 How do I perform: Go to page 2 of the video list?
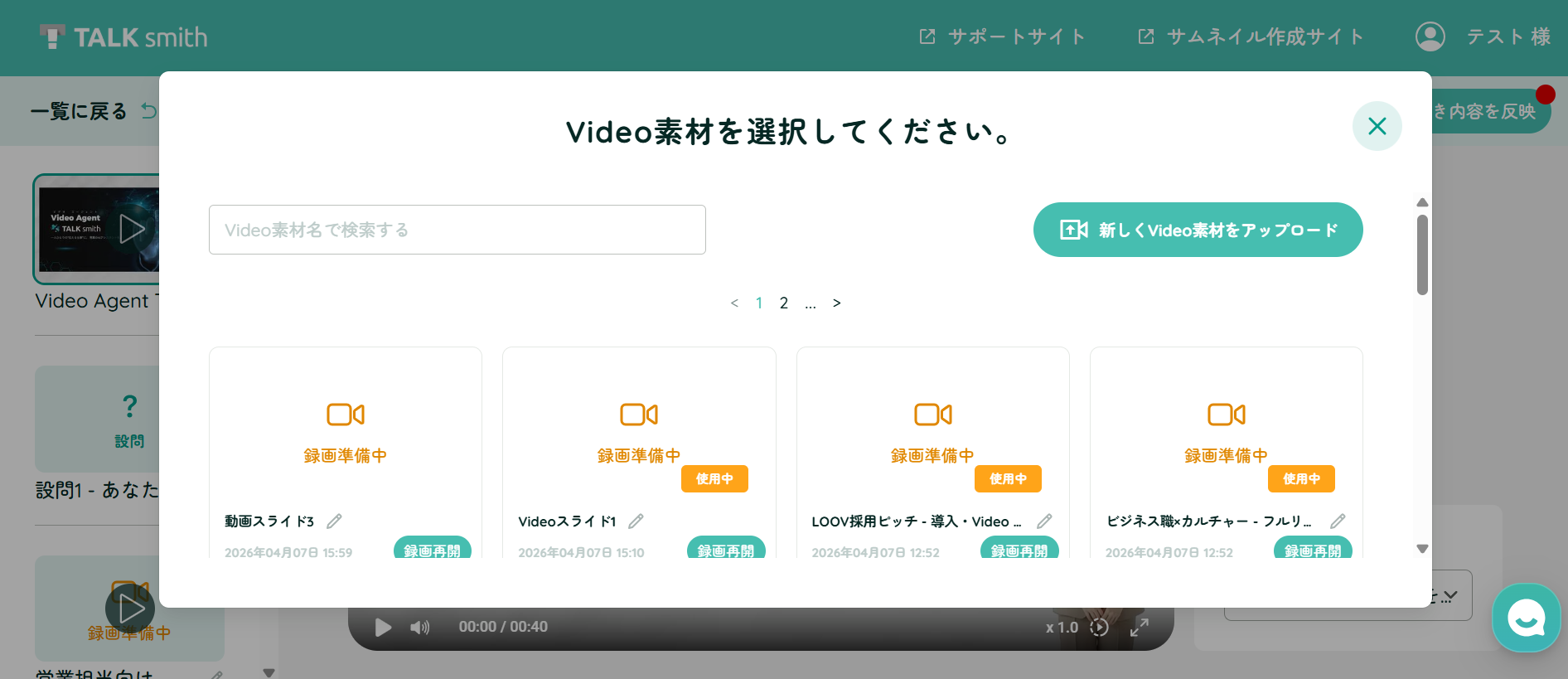(784, 303)
